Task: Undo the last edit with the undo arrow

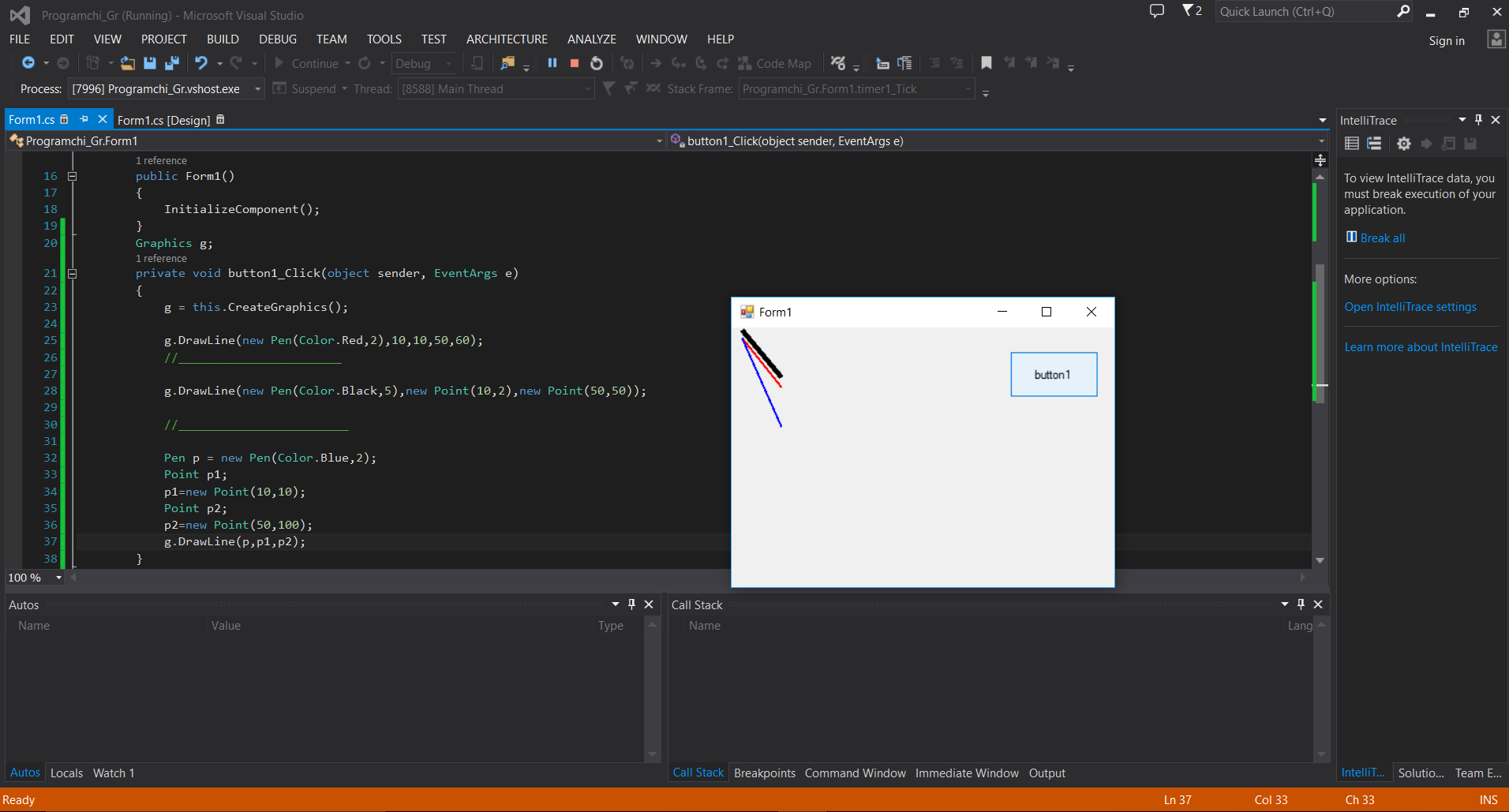Action: click(x=201, y=63)
